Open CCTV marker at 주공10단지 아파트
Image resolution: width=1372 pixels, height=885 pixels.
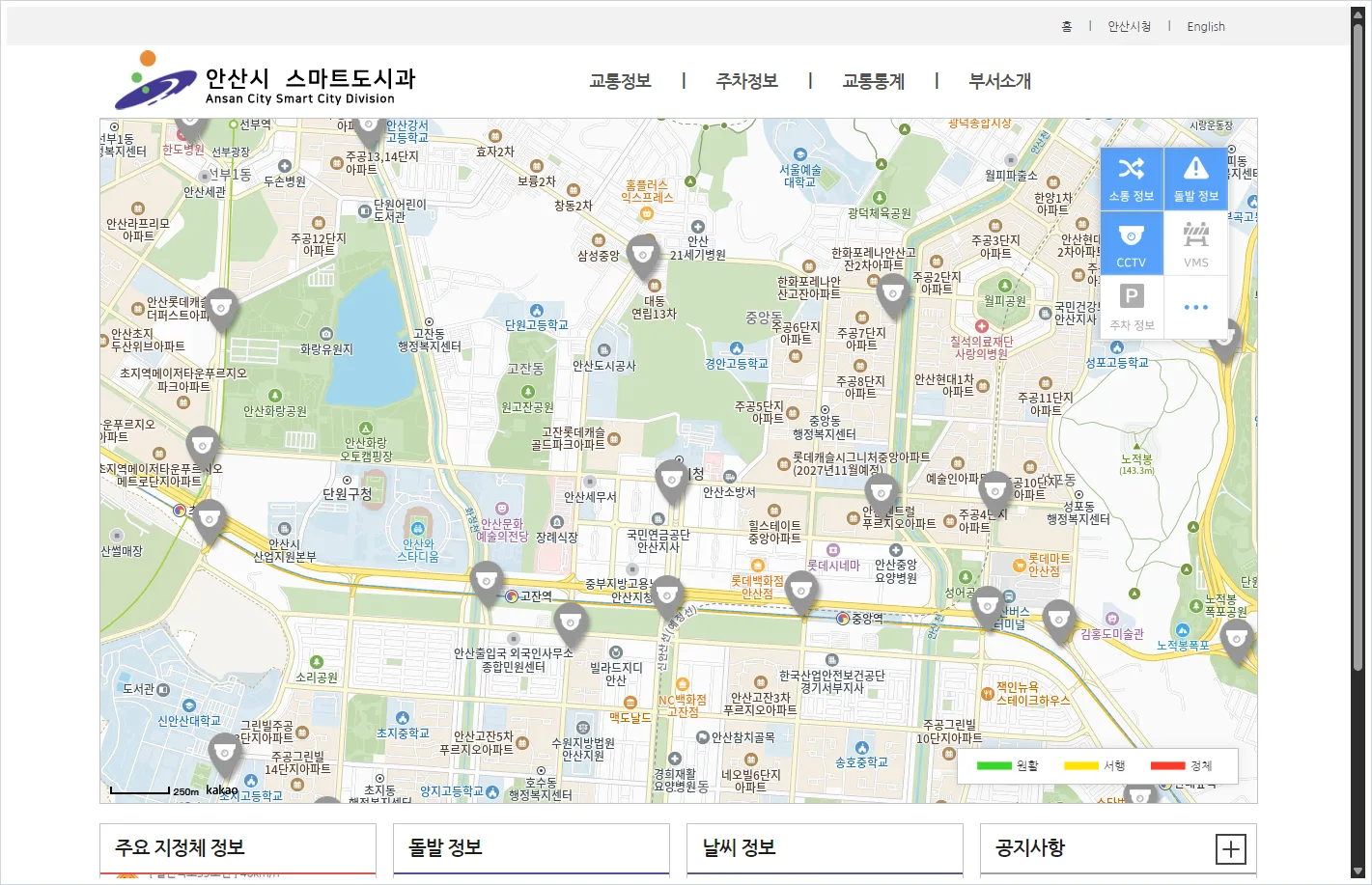pos(995,494)
